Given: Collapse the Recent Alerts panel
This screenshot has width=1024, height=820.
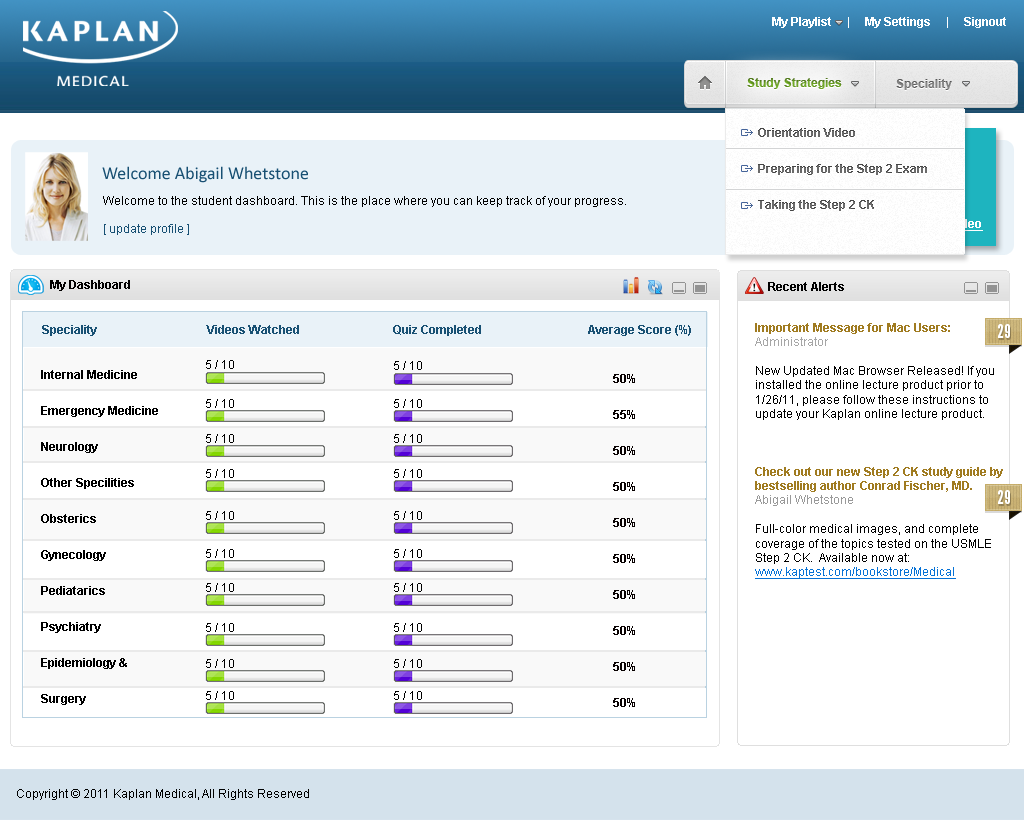Looking at the screenshot, I should (971, 288).
